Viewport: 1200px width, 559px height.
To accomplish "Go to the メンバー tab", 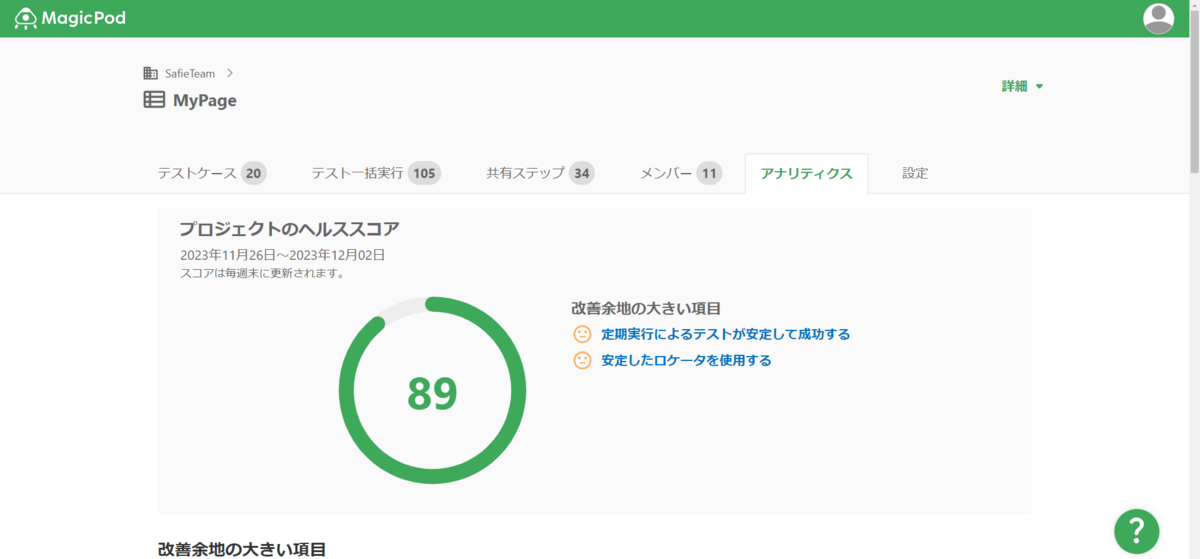I will [680, 173].
